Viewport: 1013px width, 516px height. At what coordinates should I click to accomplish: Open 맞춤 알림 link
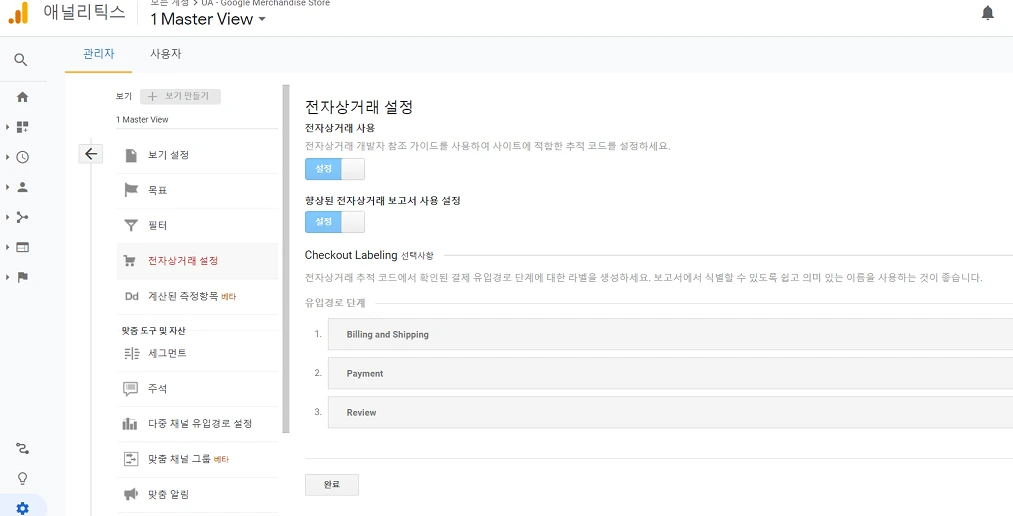click(169, 495)
